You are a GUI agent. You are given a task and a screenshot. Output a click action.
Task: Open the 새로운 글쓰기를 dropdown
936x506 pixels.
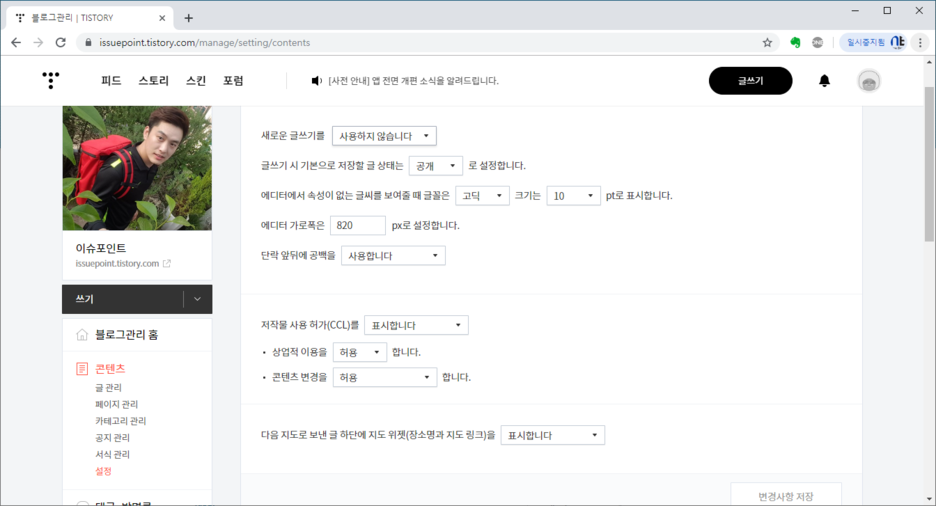point(384,136)
